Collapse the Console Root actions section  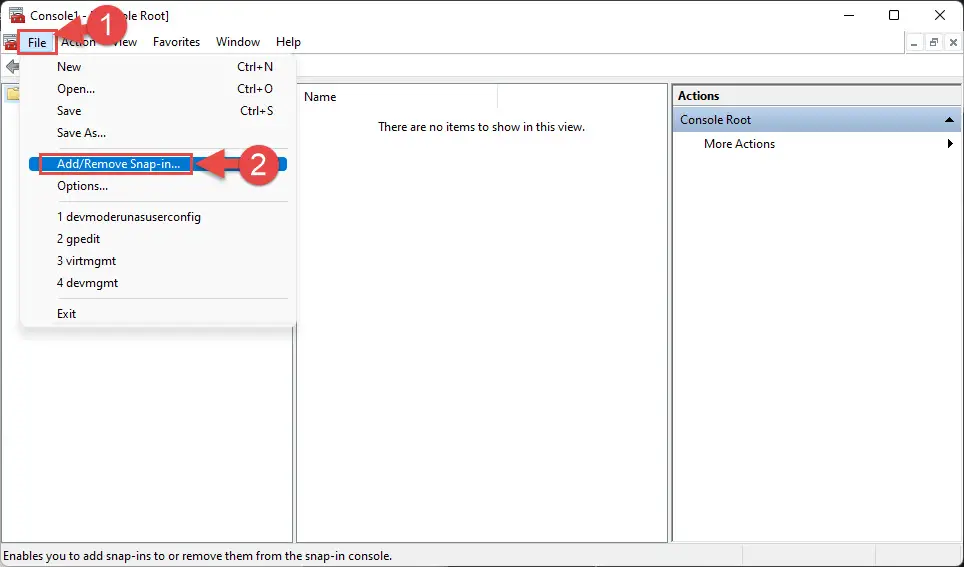[949, 120]
